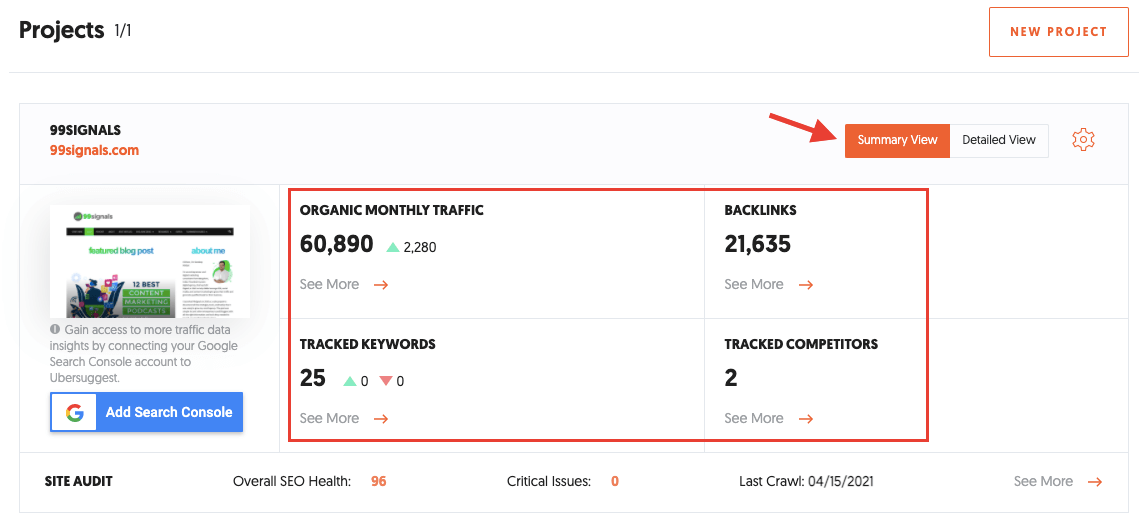Screen dimensions: 1143x521
Task: Click arrow beside Tracked Competitors See More
Action: pyautogui.click(x=806, y=419)
